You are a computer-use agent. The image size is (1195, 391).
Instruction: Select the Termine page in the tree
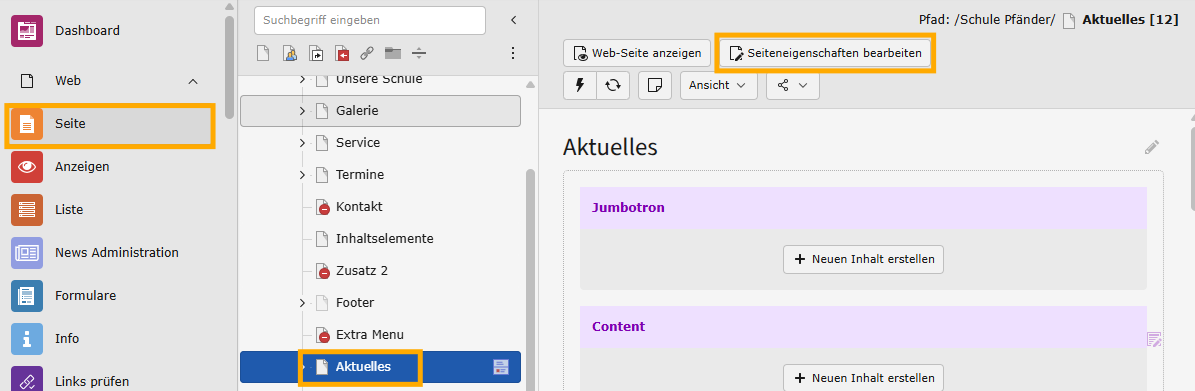pyautogui.click(x=360, y=175)
